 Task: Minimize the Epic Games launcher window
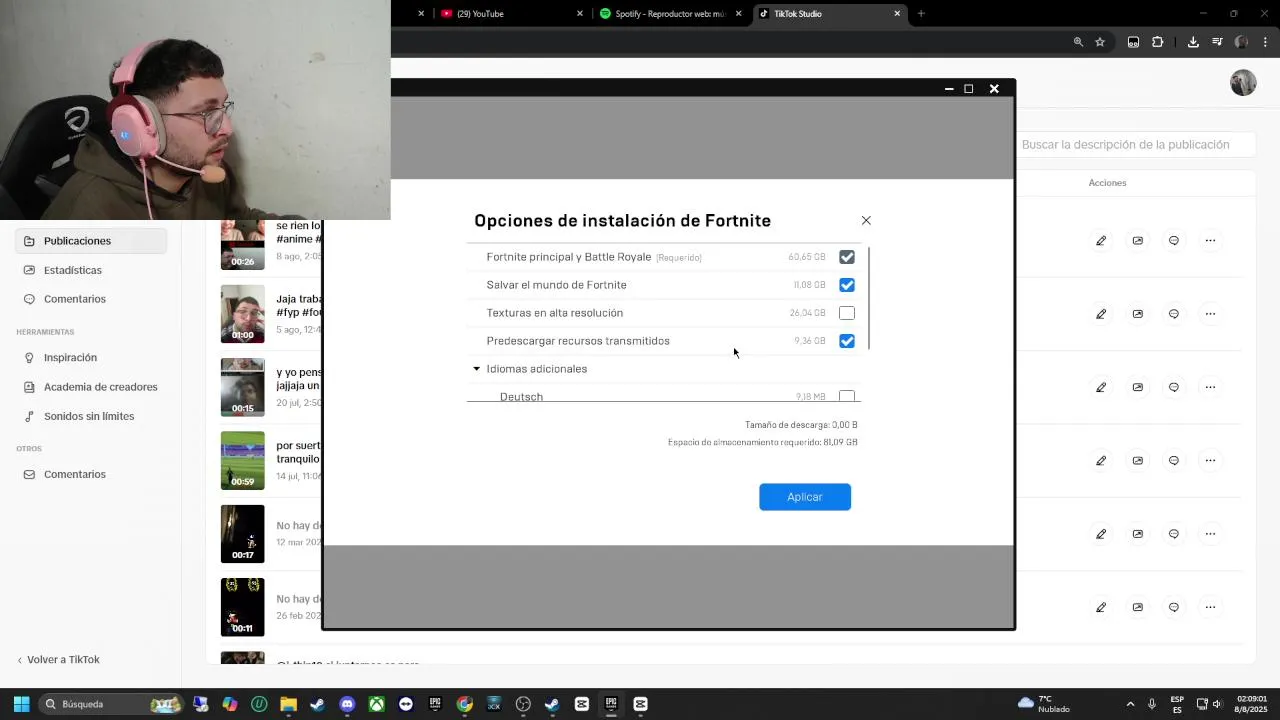coord(949,89)
